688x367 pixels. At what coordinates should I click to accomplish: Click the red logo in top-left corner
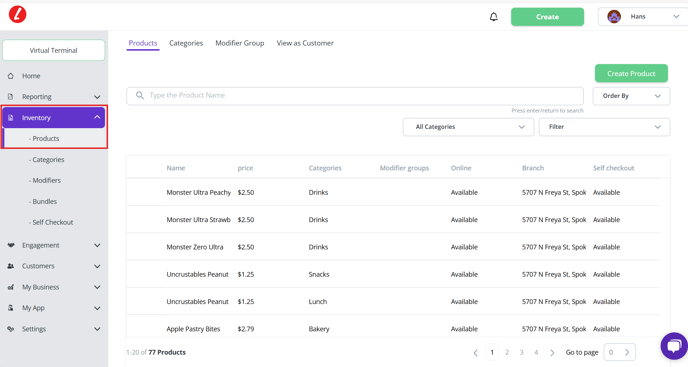18,14
